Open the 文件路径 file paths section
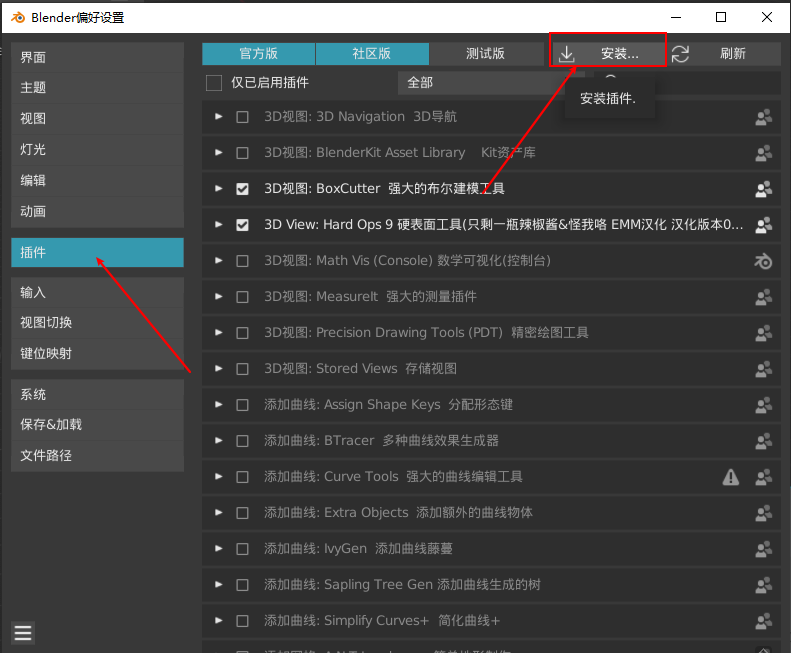 [x=97, y=456]
